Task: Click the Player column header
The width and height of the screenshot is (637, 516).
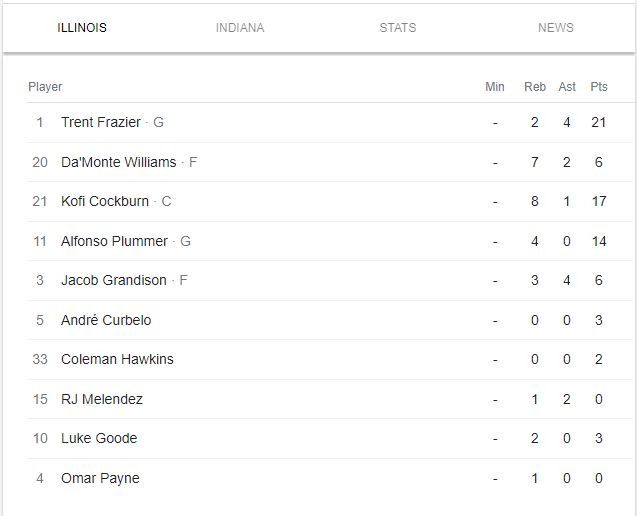Action: point(45,87)
